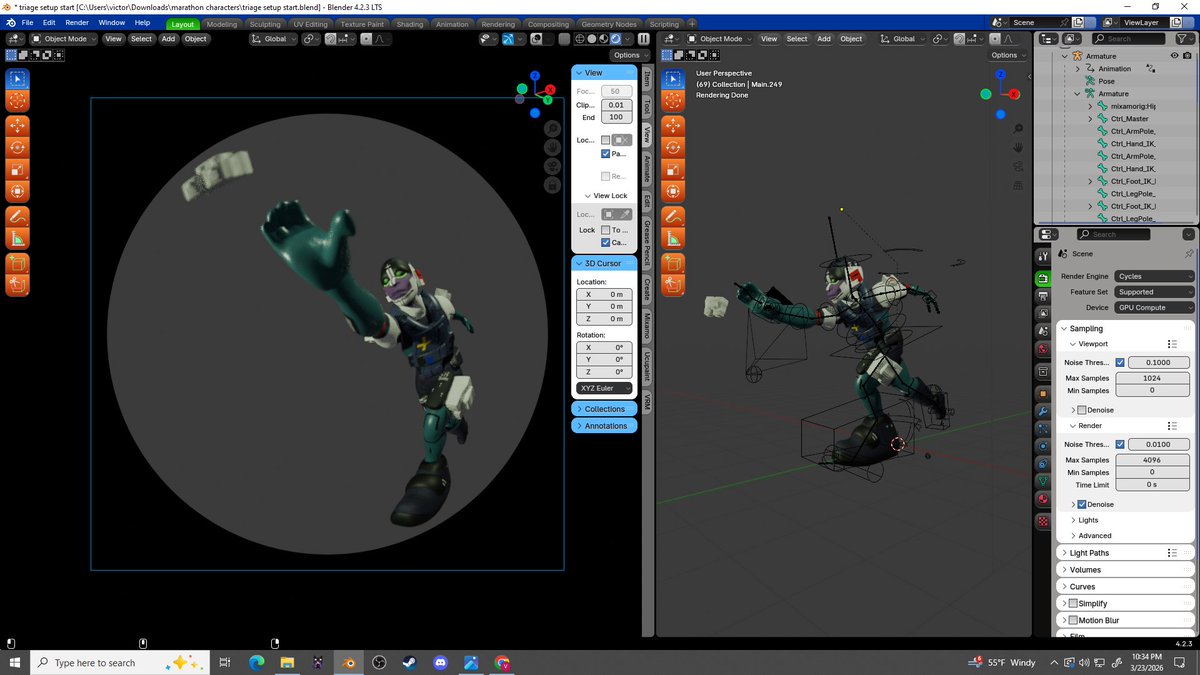Screen dimensions: 1200x675
Task: Click the blue Z axis gizmo in right viewport
Action: pos(999,76)
